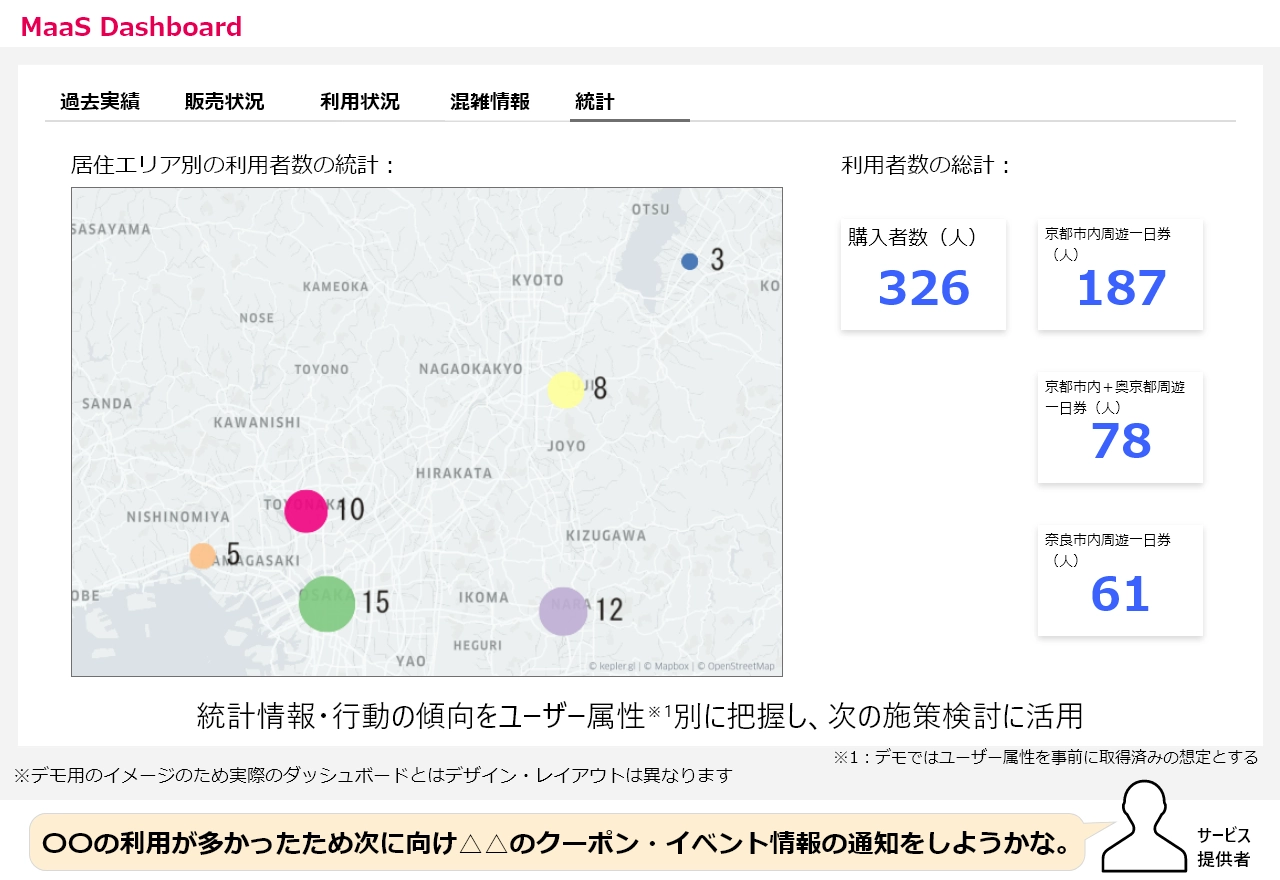Click the green map marker on Osaka
The image size is (1280, 880).
tap(327, 603)
